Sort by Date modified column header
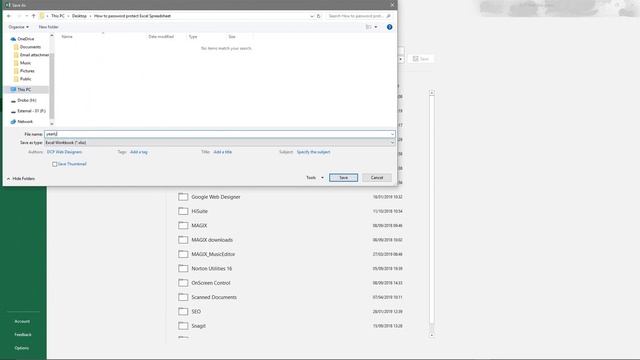Screen dimensions: 640x360 [161, 37]
